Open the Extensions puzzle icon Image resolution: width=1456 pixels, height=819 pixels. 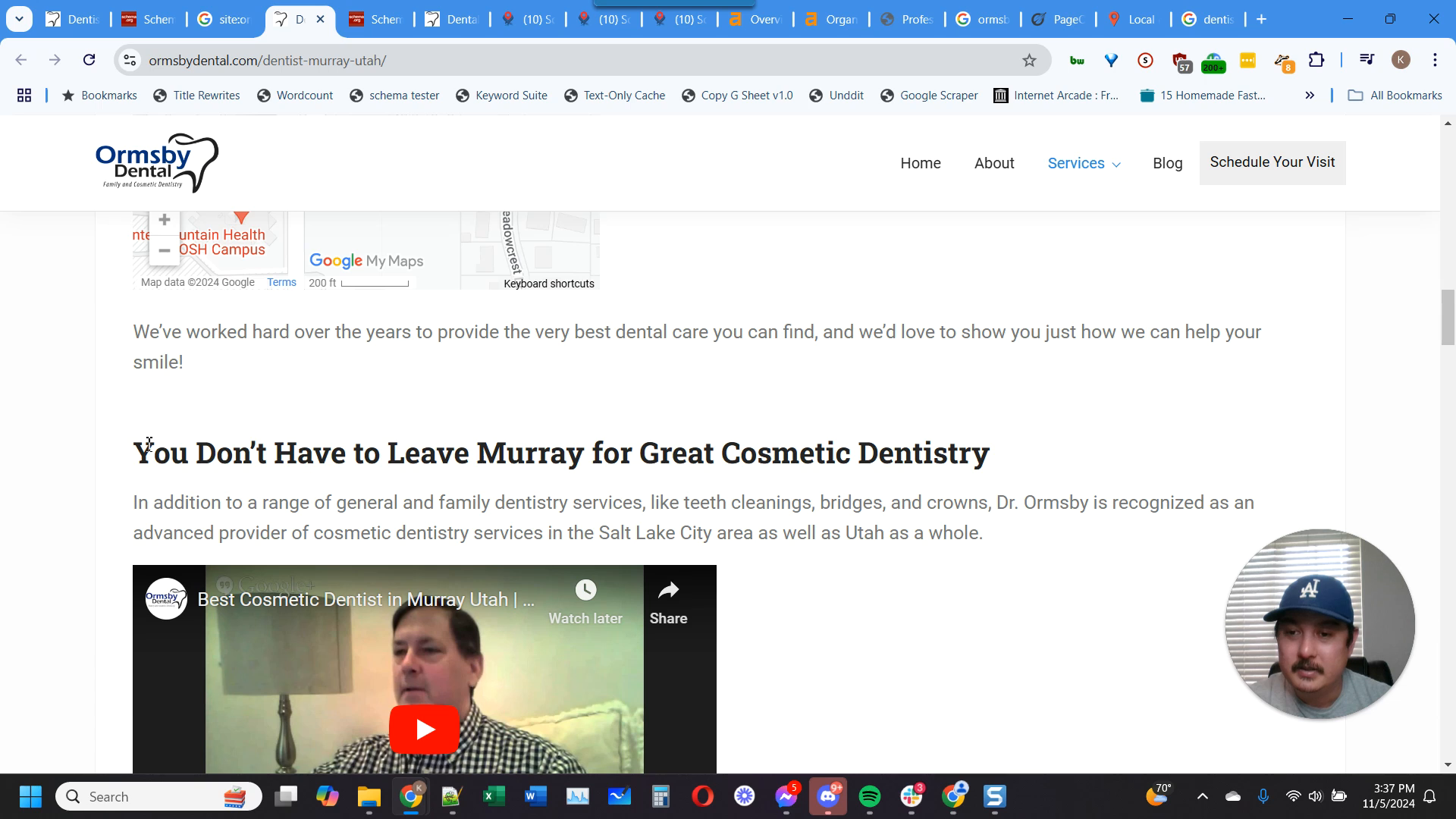(1316, 60)
